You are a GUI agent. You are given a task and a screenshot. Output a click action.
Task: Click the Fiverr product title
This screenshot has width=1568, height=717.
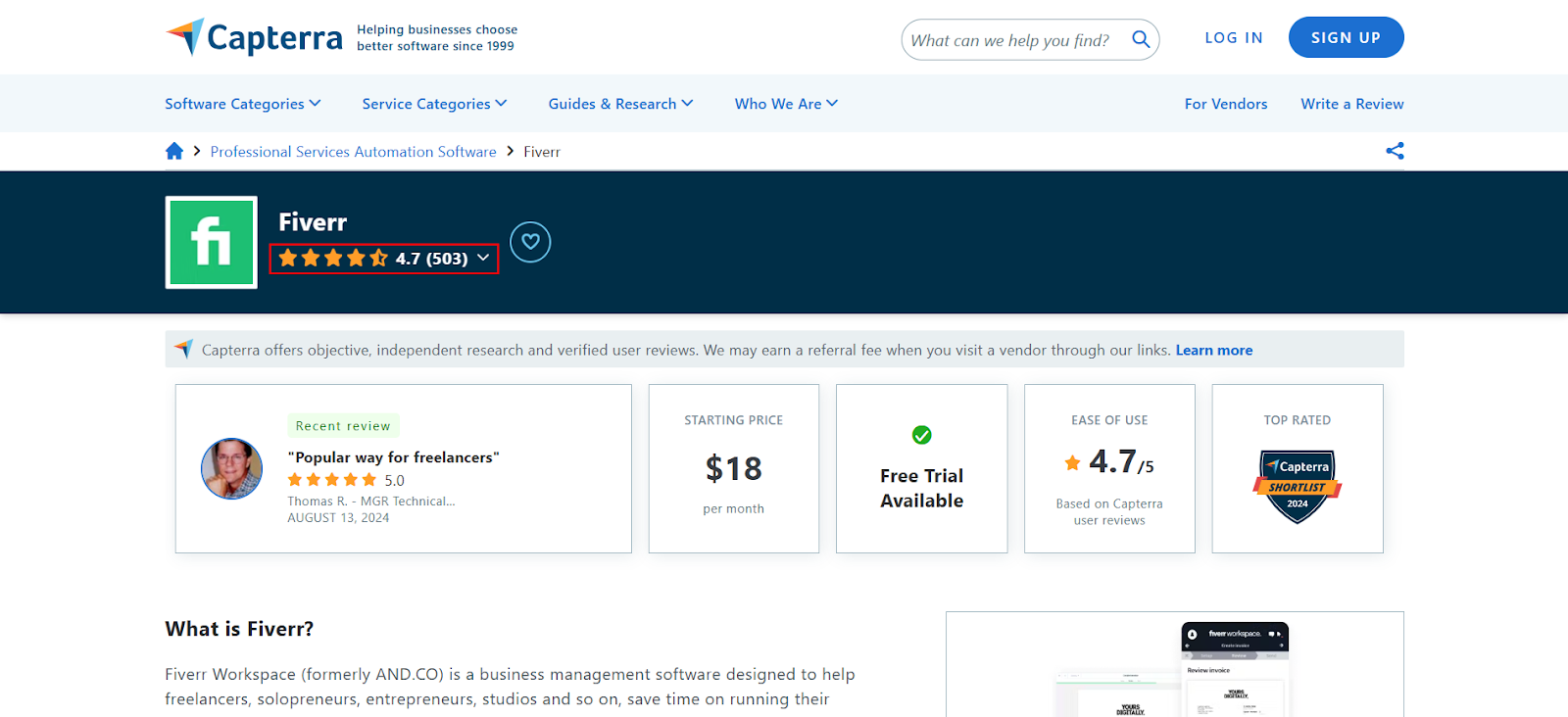coord(313,222)
